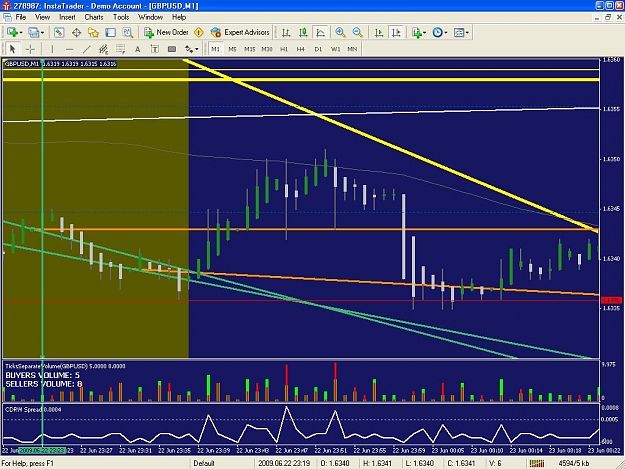This screenshot has width=625, height=469.
Task: Switch to line chart display
Action: click(x=320, y=33)
